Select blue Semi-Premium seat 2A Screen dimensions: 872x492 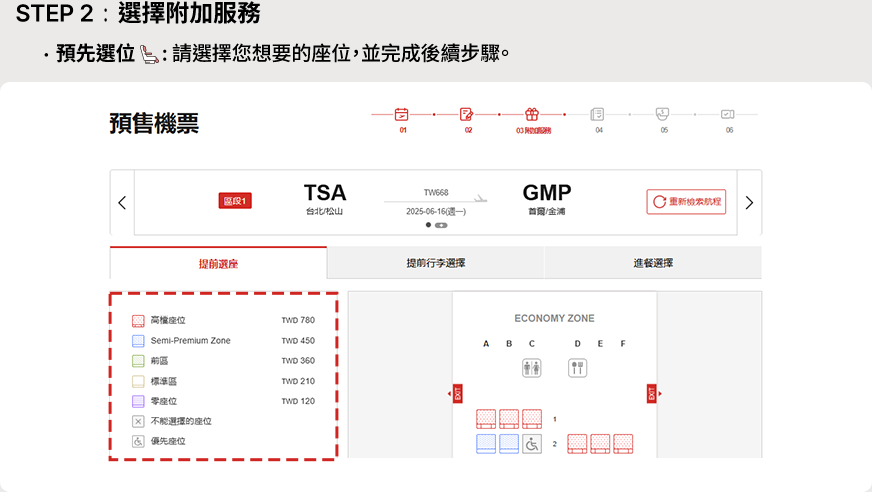click(486, 443)
